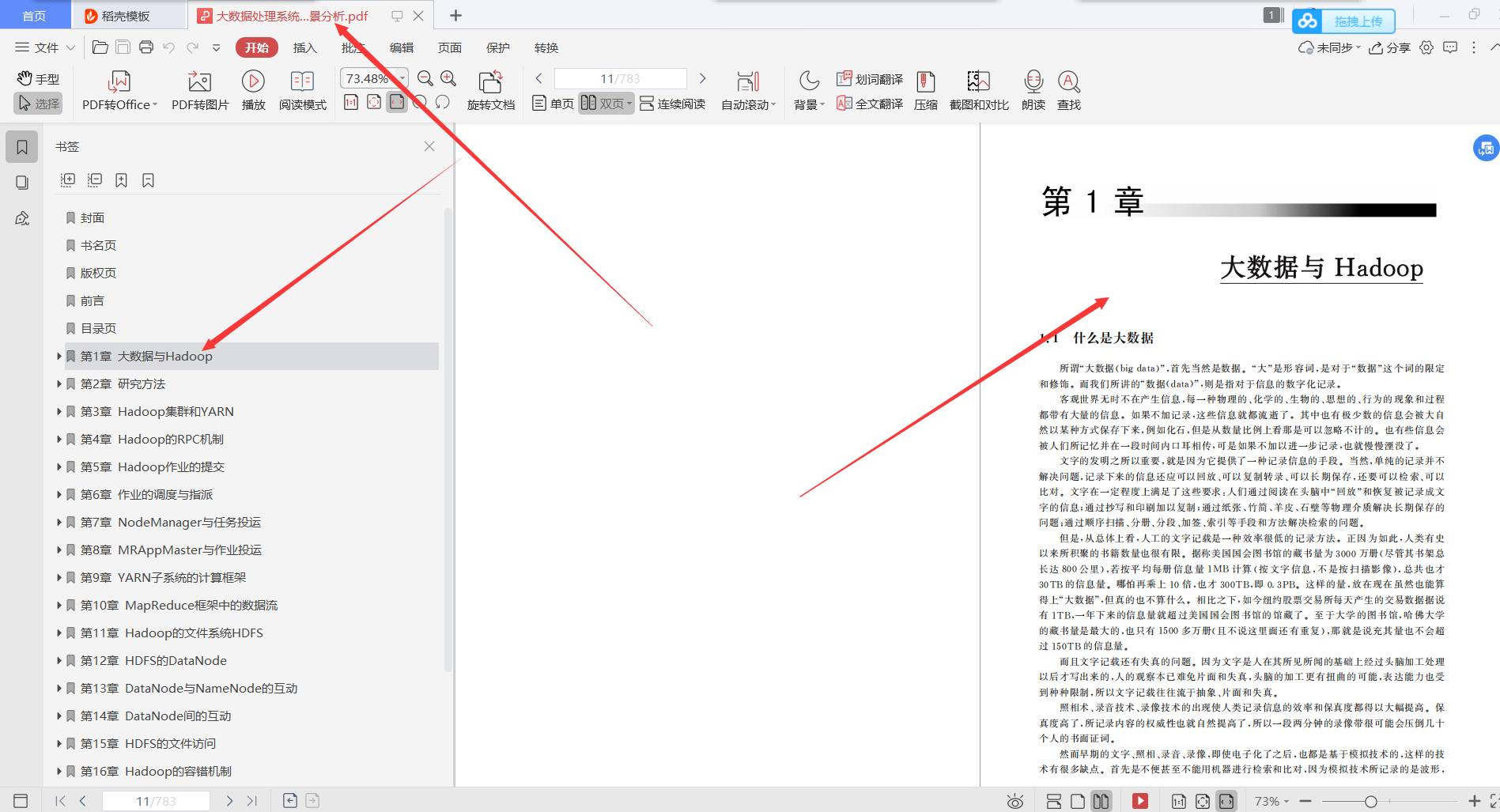1500x812 pixels.
Task: Click the print icon in quick toolbar
Action: pos(146,47)
